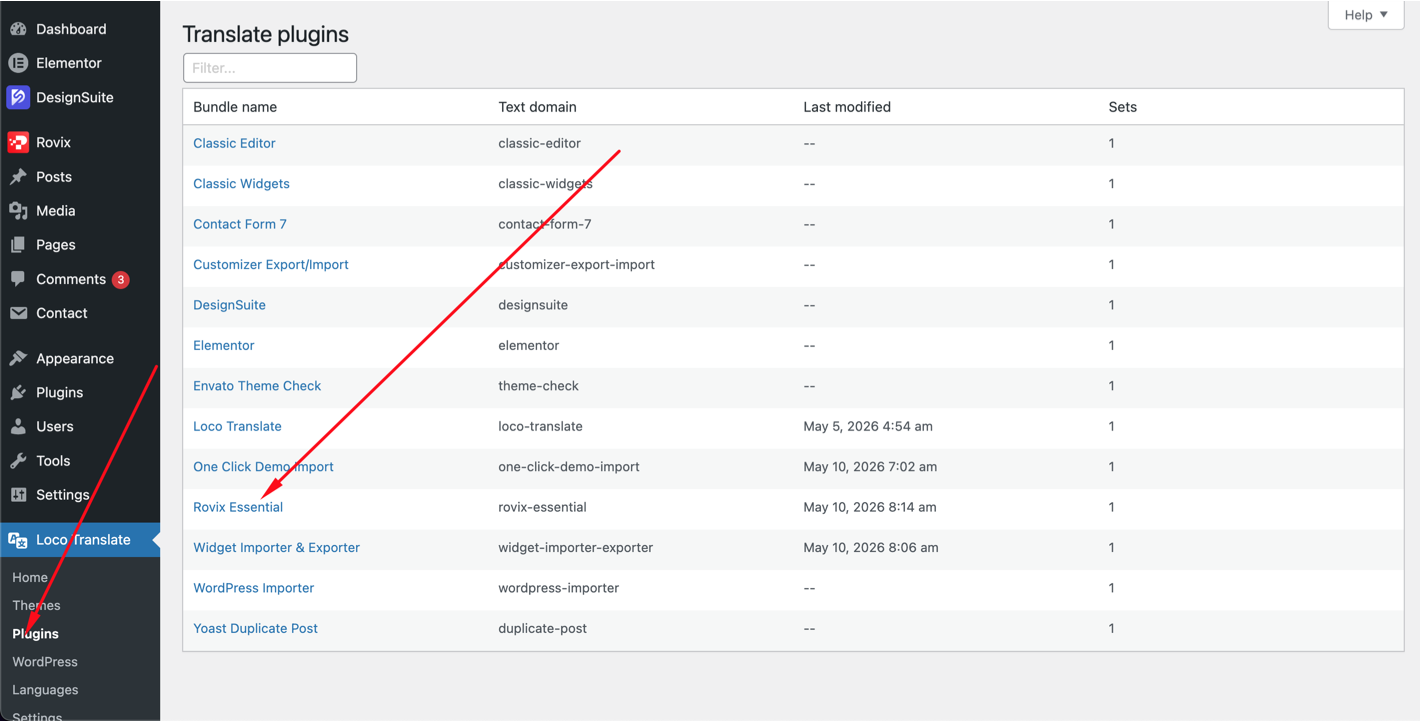
Task: Sort by Bundle name column header
Action: tap(235, 107)
